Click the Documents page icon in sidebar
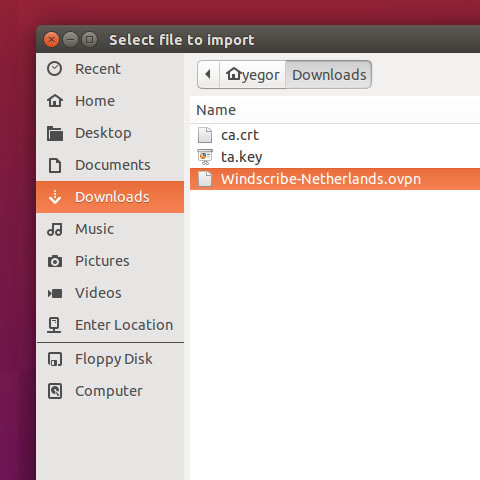Image resolution: width=480 pixels, height=480 pixels. click(55, 165)
